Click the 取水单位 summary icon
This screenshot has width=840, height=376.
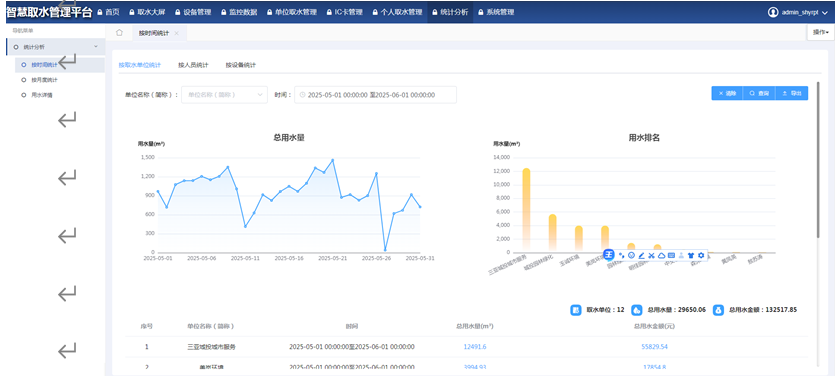(x=576, y=310)
